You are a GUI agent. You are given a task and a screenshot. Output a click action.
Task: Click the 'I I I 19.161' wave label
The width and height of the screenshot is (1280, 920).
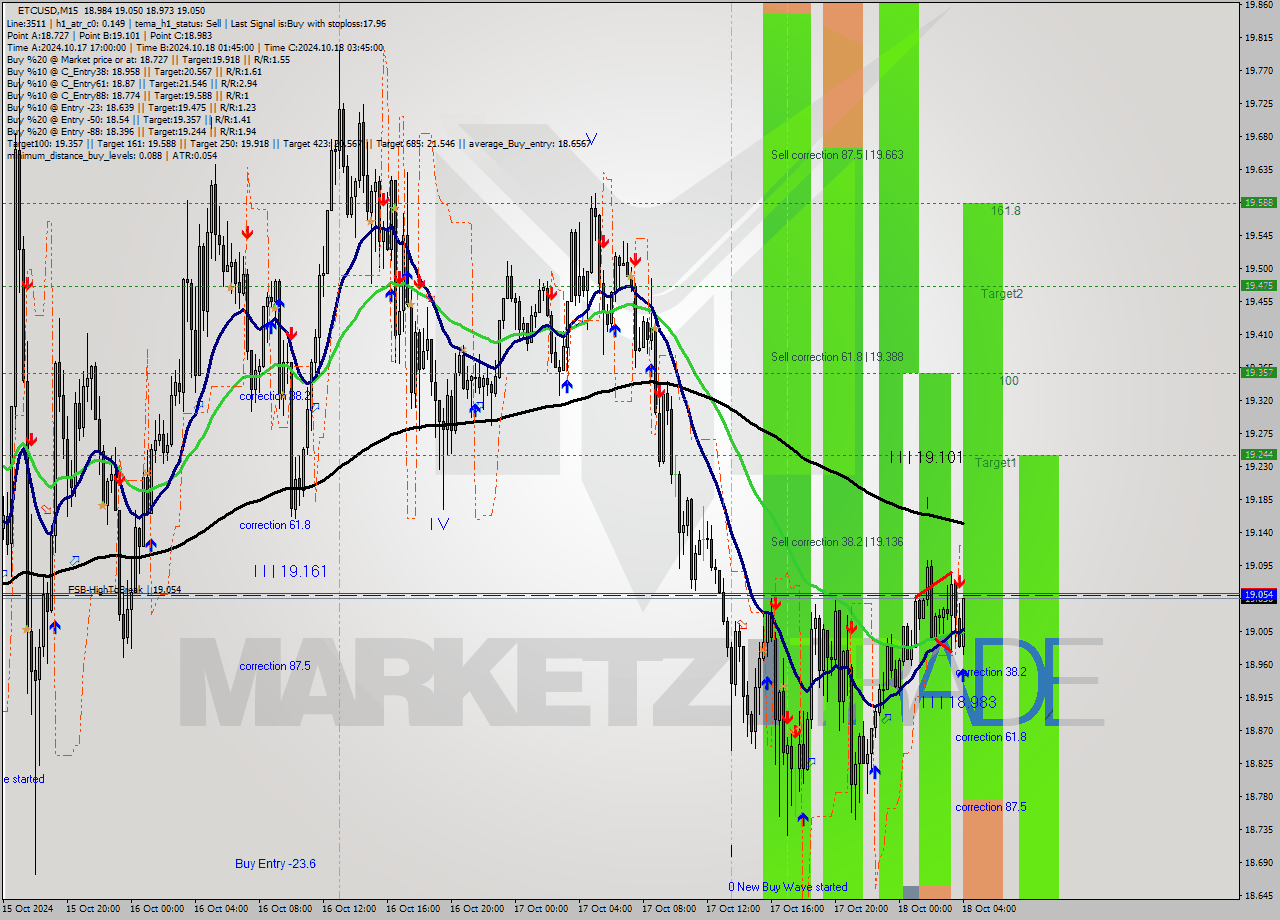290,571
